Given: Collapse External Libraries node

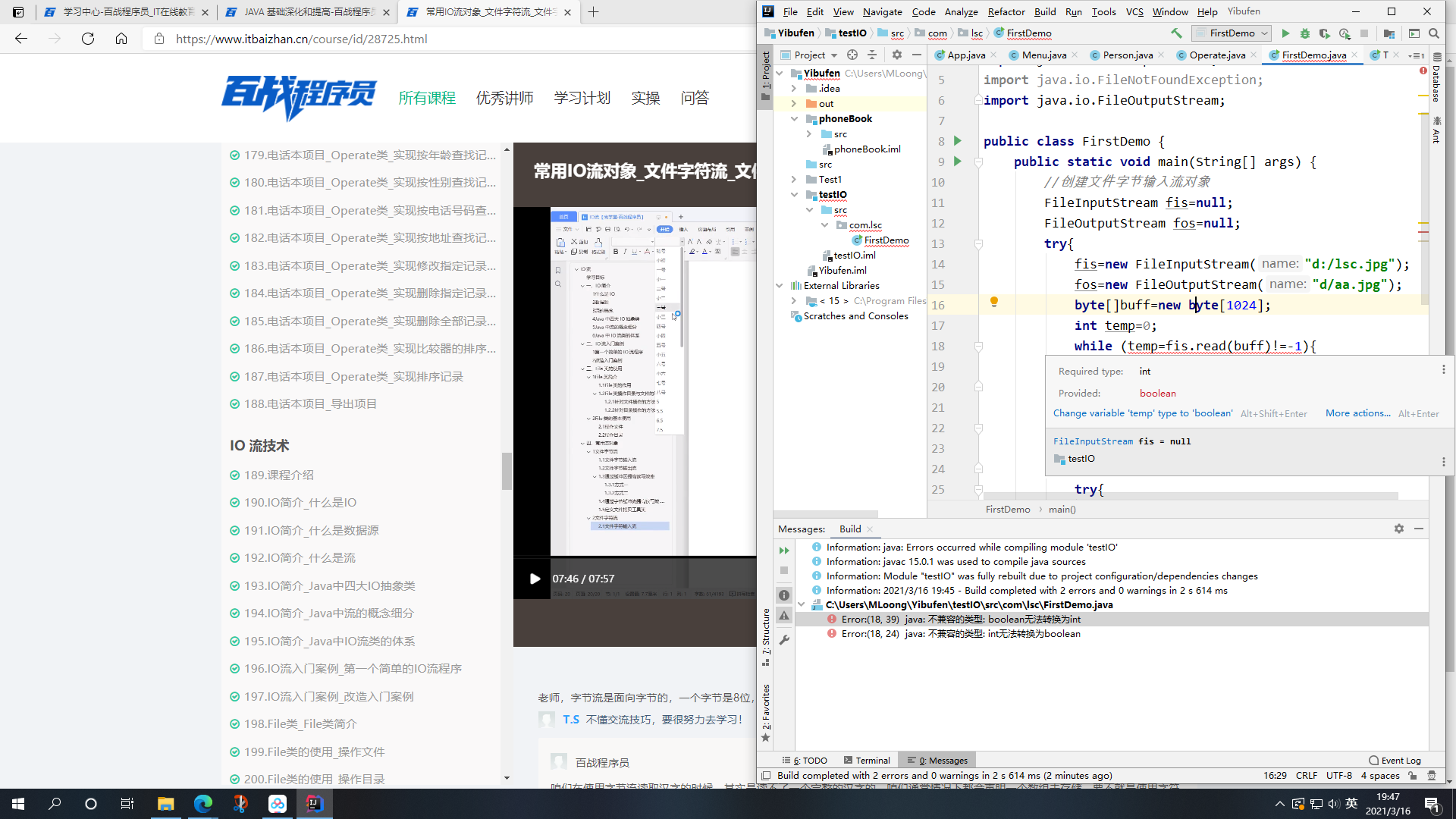Looking at the screenshot, I should coord(779,286).
